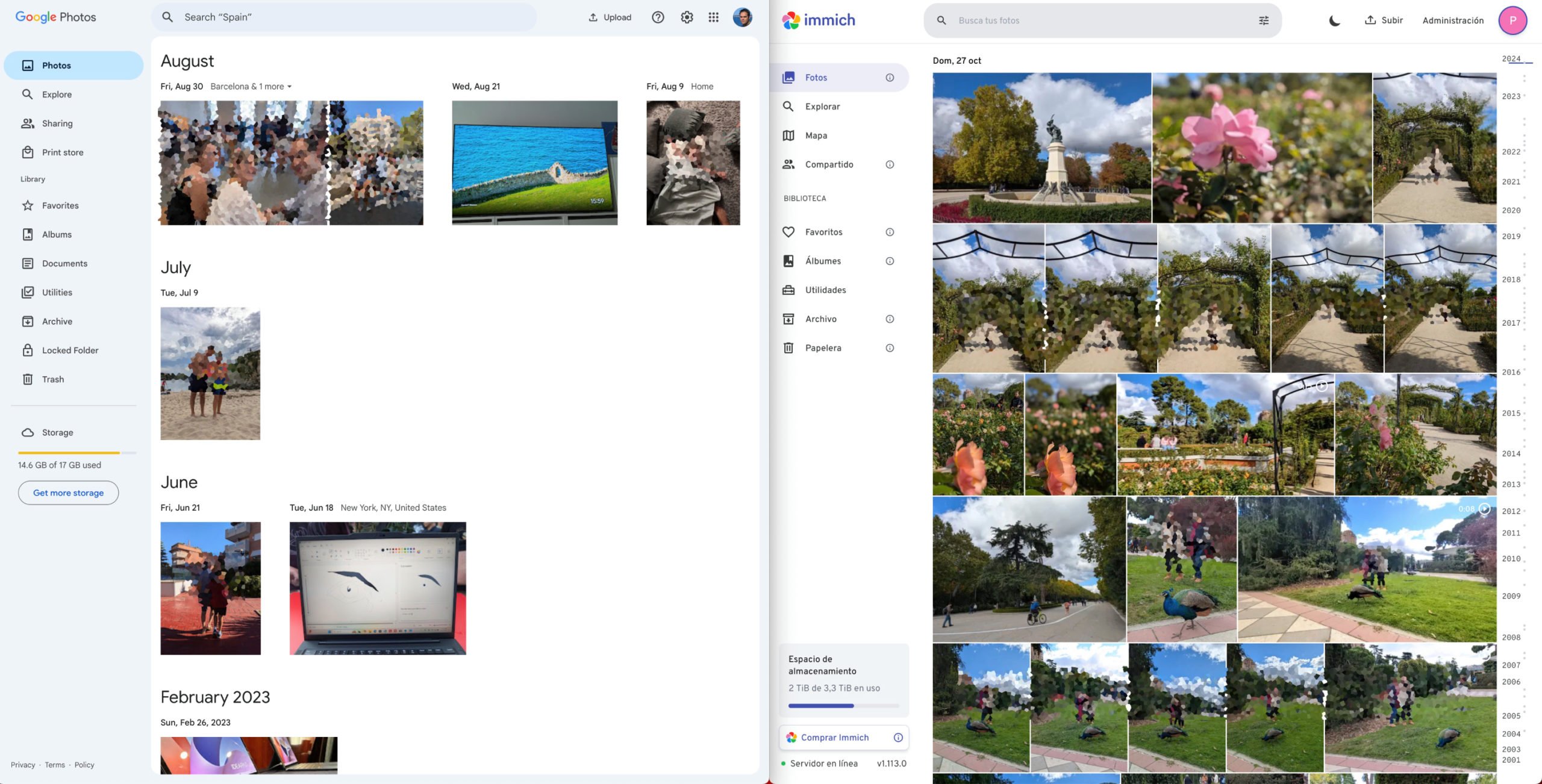
Task: Open Immich user profile avatar menu
Action: pyautogui.click(x=1512, y=20)
